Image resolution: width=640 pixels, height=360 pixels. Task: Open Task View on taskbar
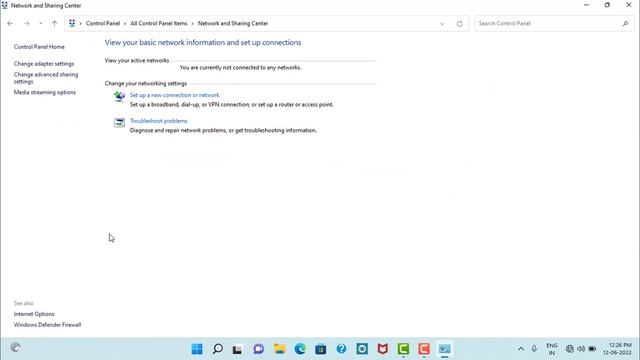click(x=238, y=349)
